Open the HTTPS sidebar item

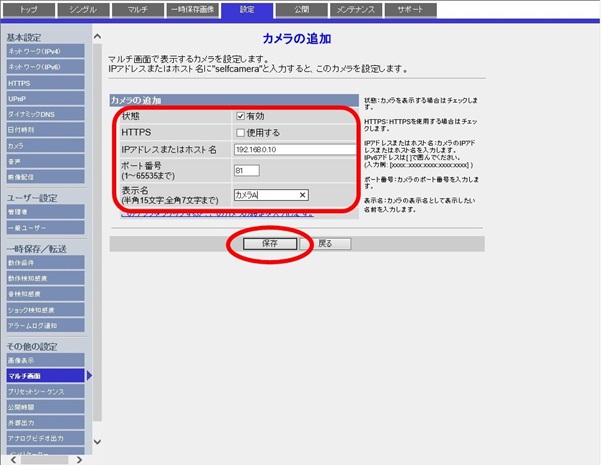coord(45,83)
